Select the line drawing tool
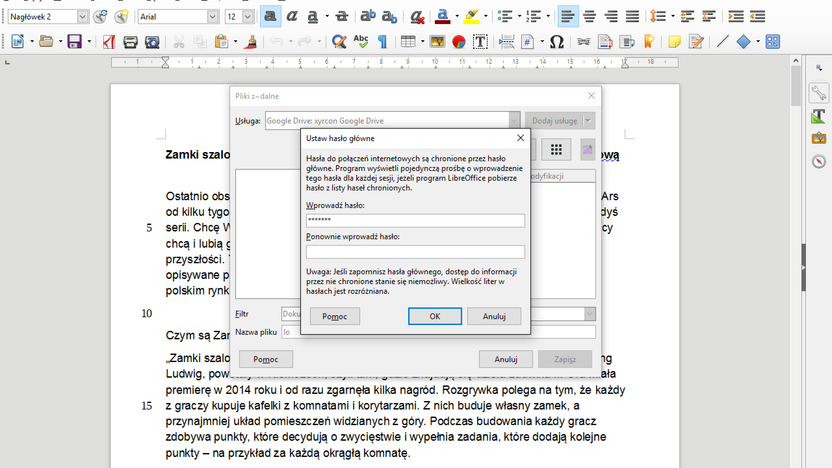The image size is (832, 468). coord(722,41)
